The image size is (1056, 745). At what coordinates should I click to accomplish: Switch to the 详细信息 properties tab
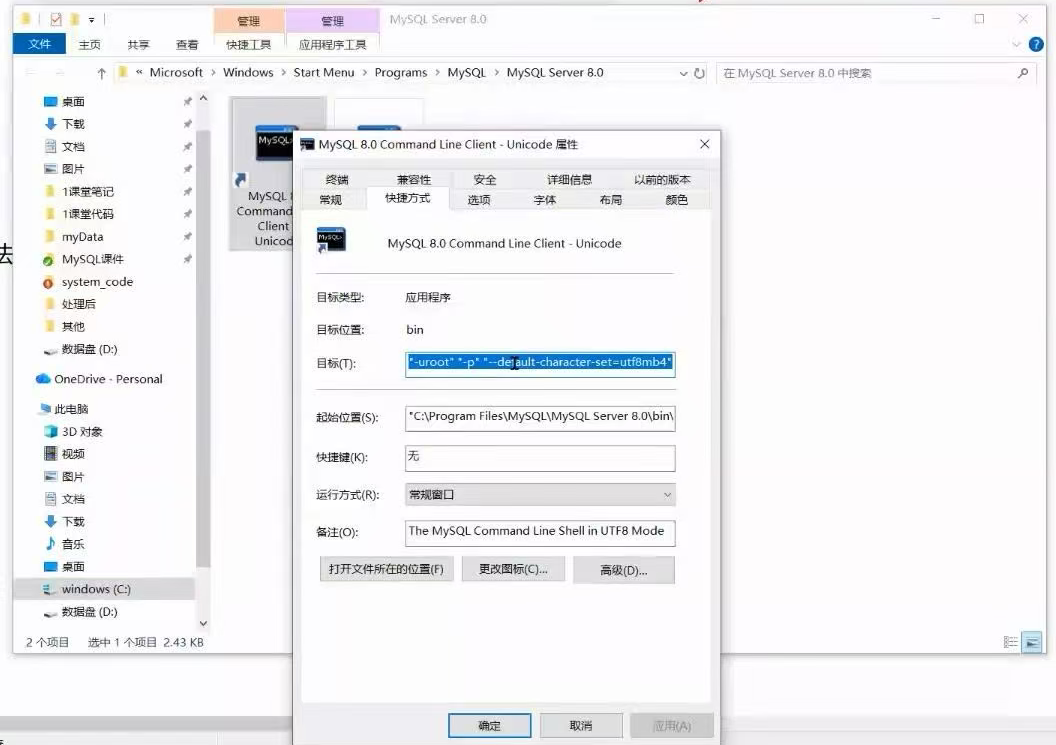(x=569, y=179)
